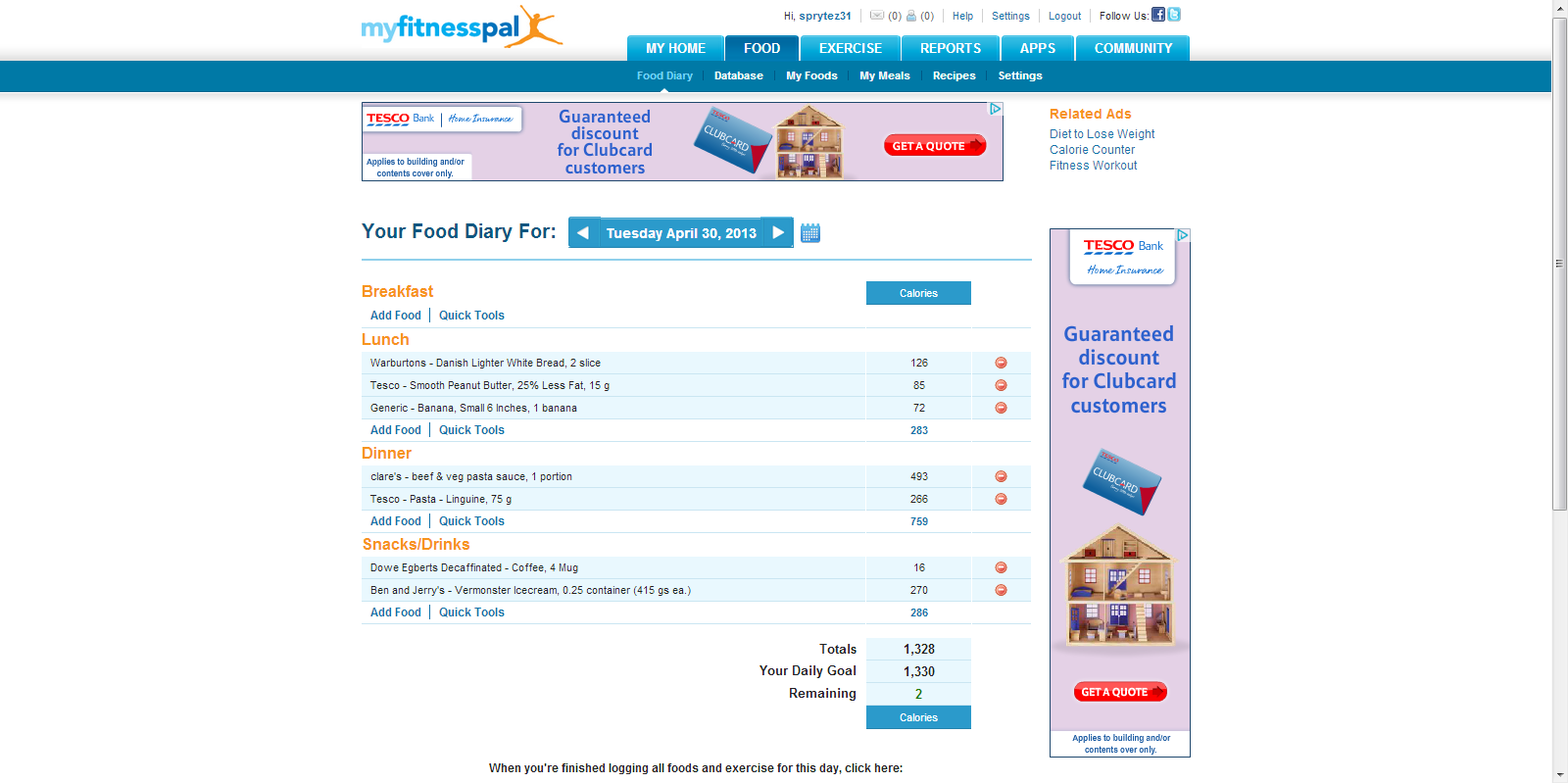Click Add Food under Lunch
Viewport: 1568px width, 783px height.
pyautogui.click(x=396, y=430)
